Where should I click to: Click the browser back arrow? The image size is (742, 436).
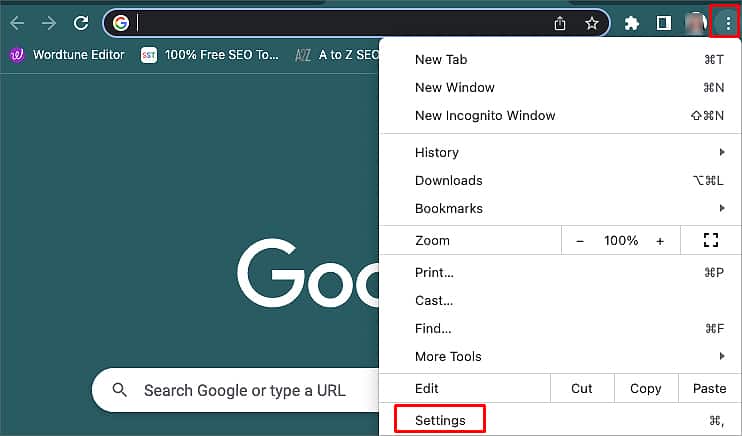(x=17, y=23)
